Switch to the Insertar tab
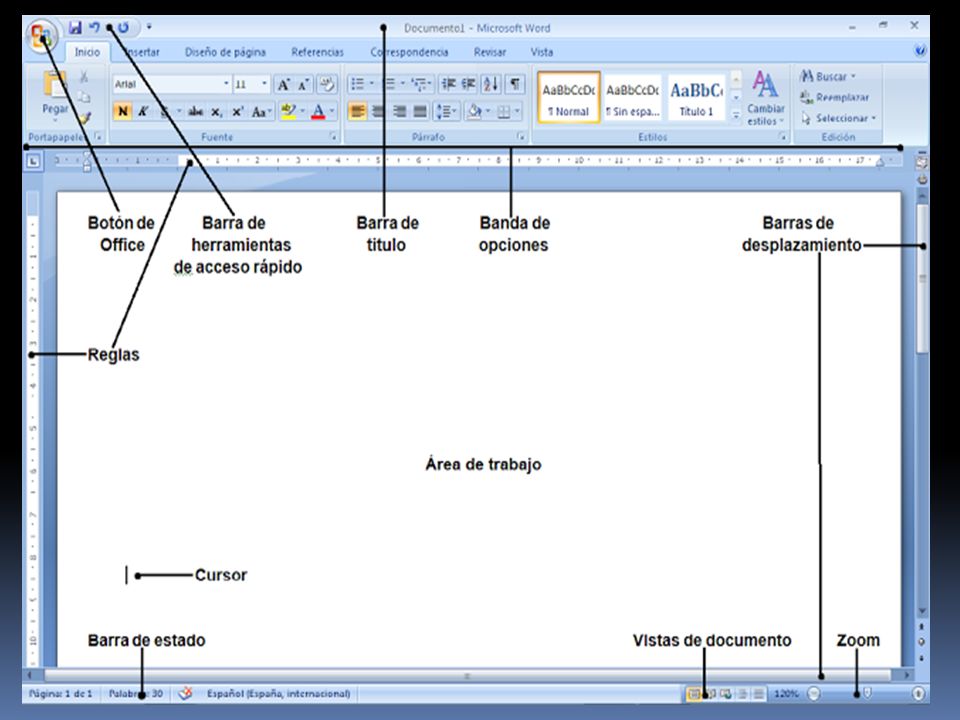 pyautogui.click(x=141, y=52)
